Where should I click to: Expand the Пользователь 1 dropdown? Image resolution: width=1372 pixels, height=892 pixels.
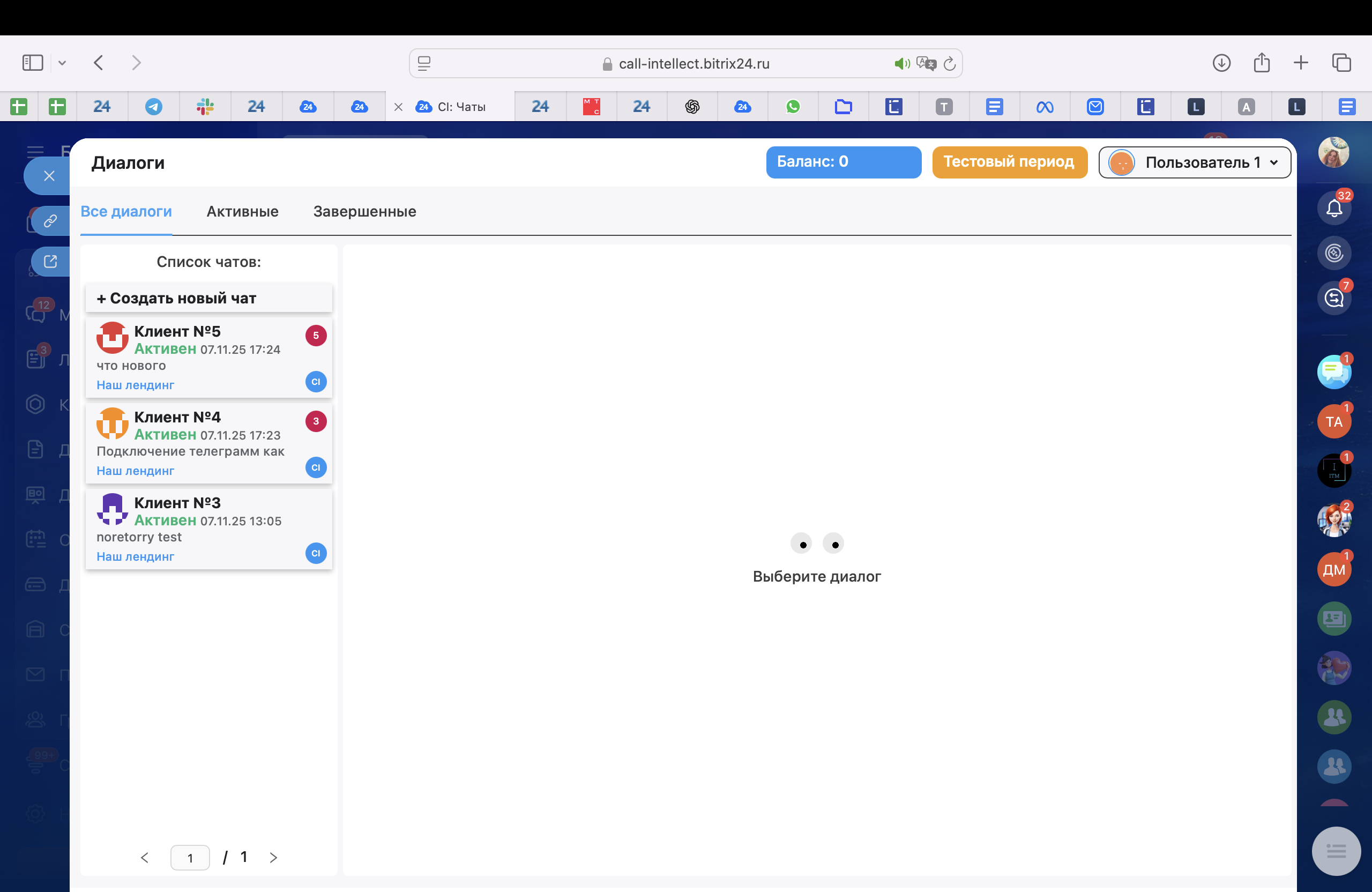pyautogui.click(x=1195, y=162)
